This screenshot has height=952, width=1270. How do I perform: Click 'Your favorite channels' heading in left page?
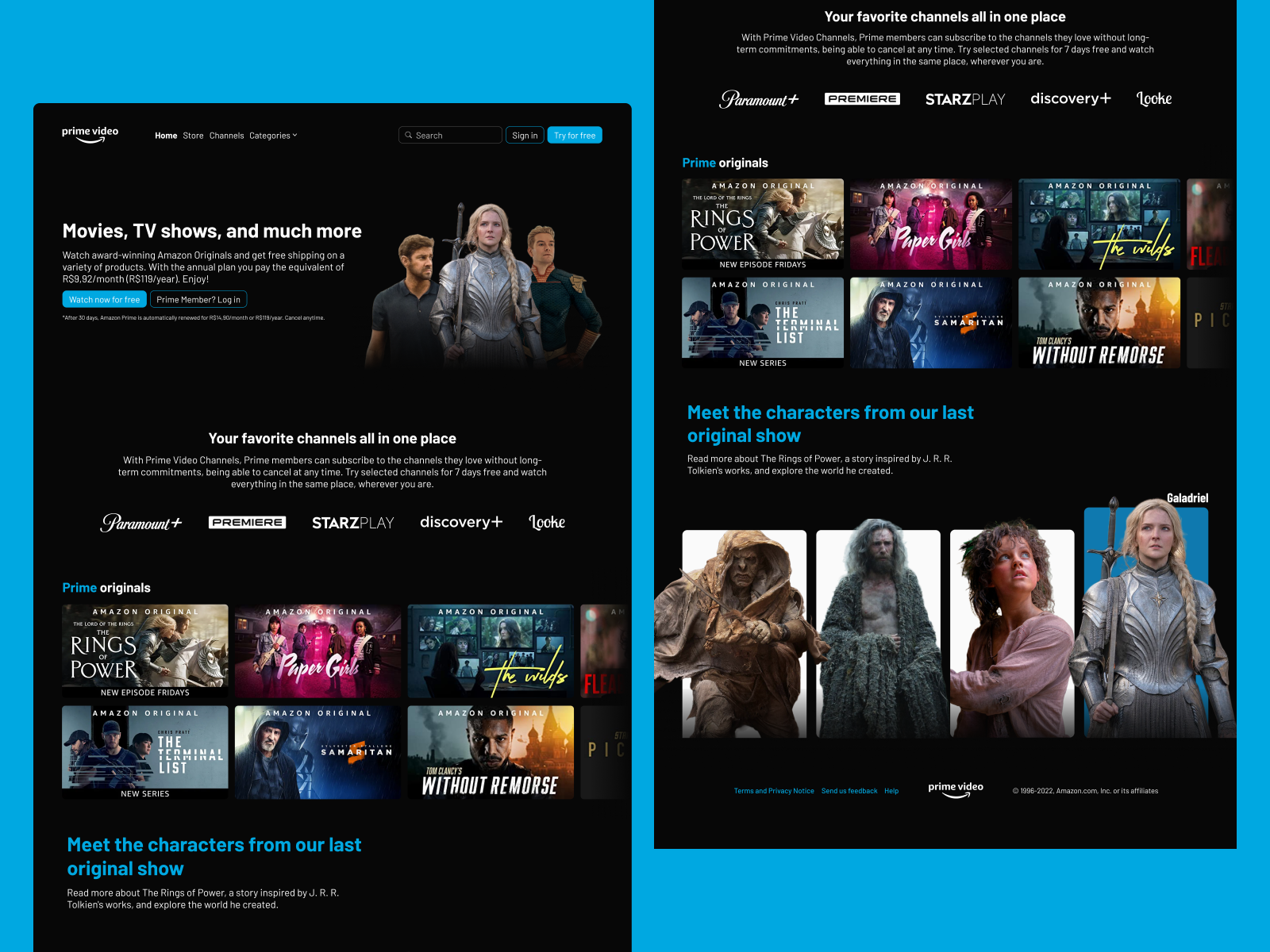pos(332,439)
